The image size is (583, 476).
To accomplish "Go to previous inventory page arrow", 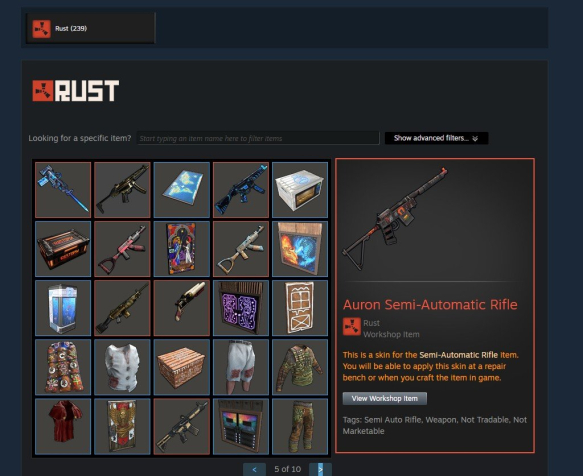I will click(x=254, y=469).
